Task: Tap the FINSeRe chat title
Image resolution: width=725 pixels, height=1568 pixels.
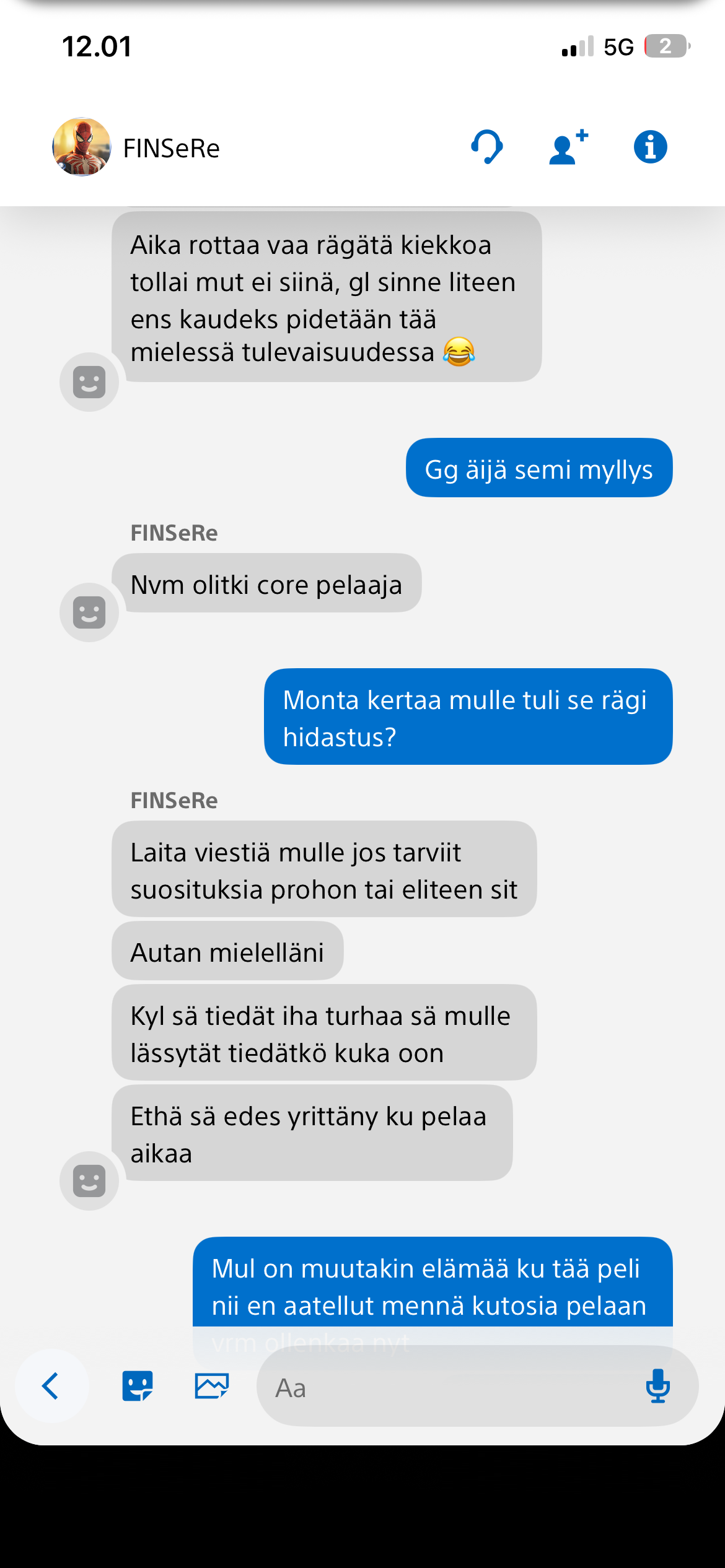Action: click(172, 149)
